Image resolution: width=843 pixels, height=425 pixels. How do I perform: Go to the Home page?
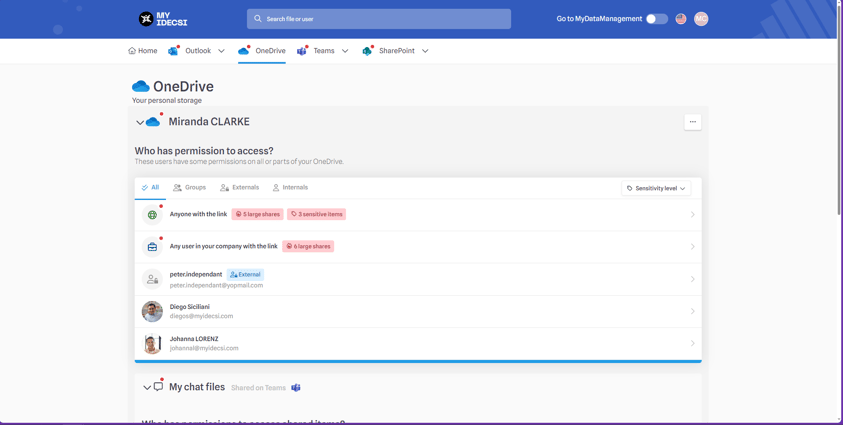coord(143,51)
